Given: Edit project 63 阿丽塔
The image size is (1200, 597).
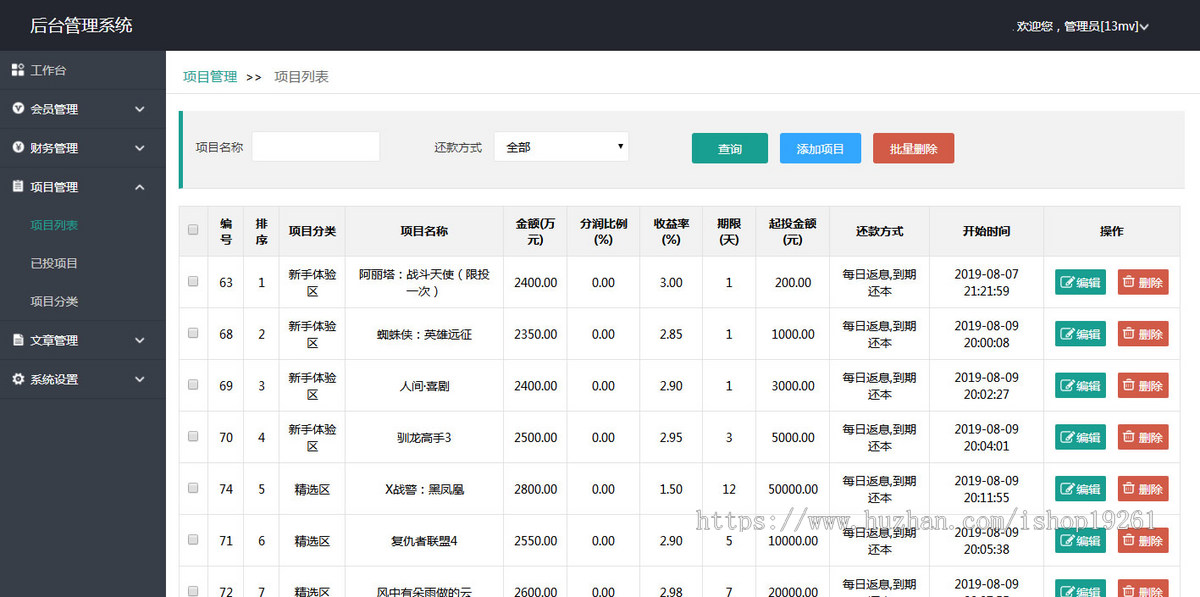Looking at the screenshot, I should pos(1080,282).
